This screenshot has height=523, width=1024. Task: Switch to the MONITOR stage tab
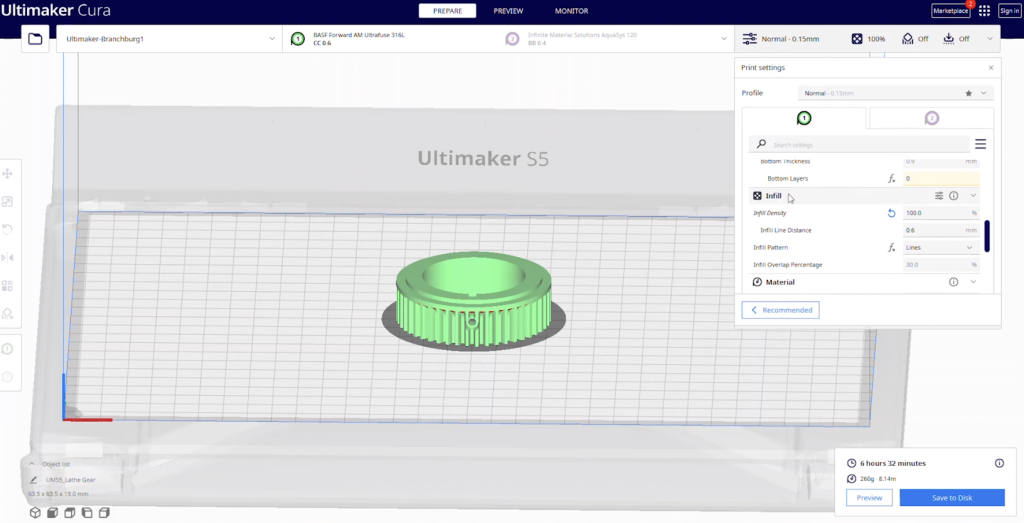tap(571, 11)
